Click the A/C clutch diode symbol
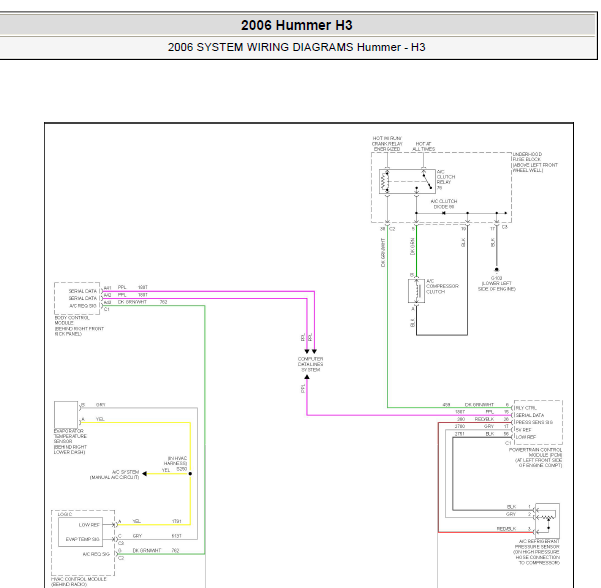 443,213
